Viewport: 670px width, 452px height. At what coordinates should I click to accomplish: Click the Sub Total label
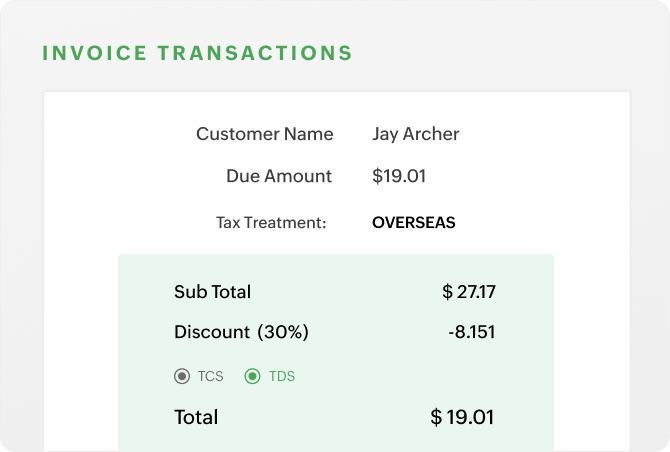[x=212, y=292]
